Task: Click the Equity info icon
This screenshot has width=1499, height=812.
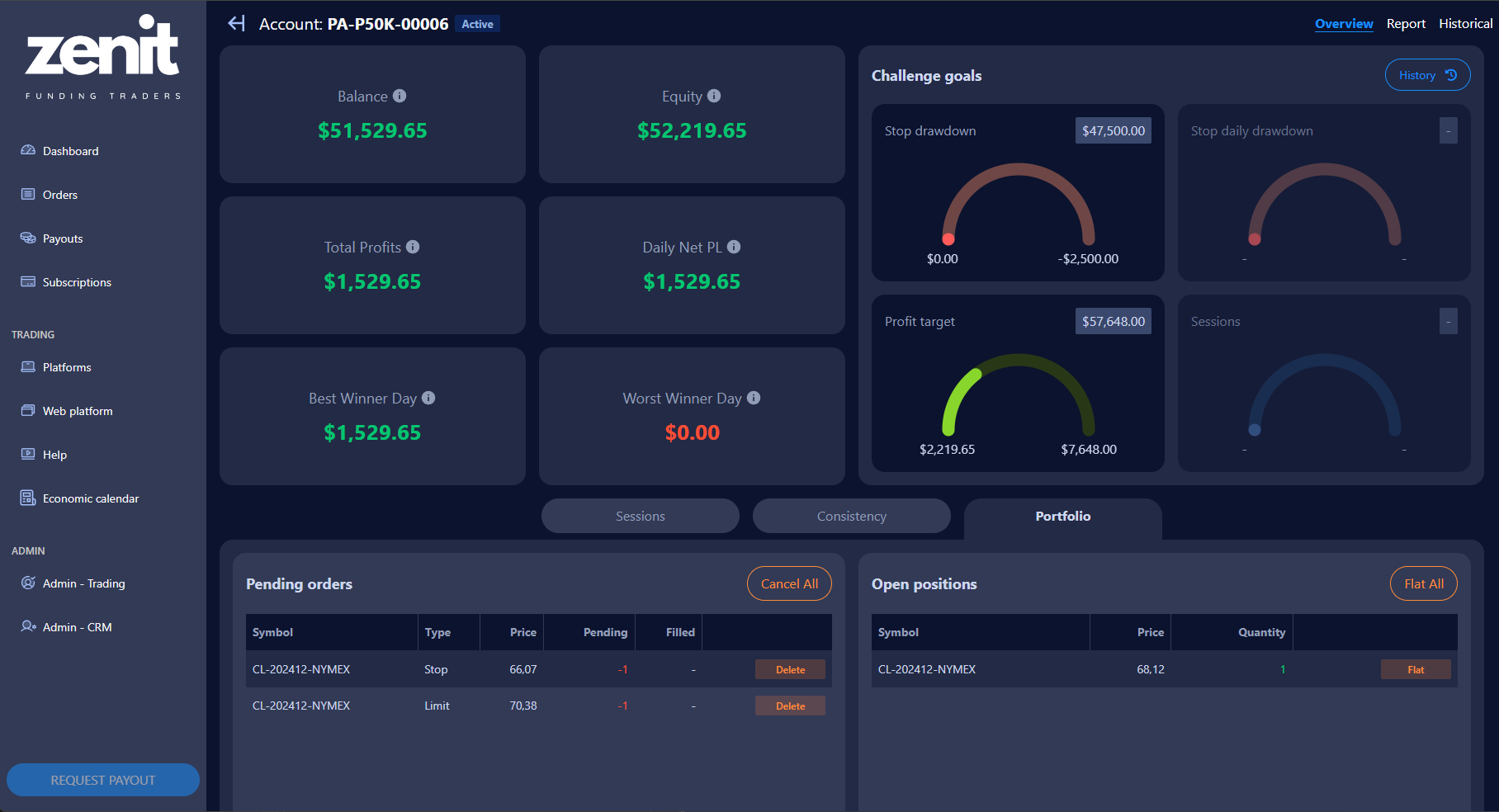Action: click(714, 96)
